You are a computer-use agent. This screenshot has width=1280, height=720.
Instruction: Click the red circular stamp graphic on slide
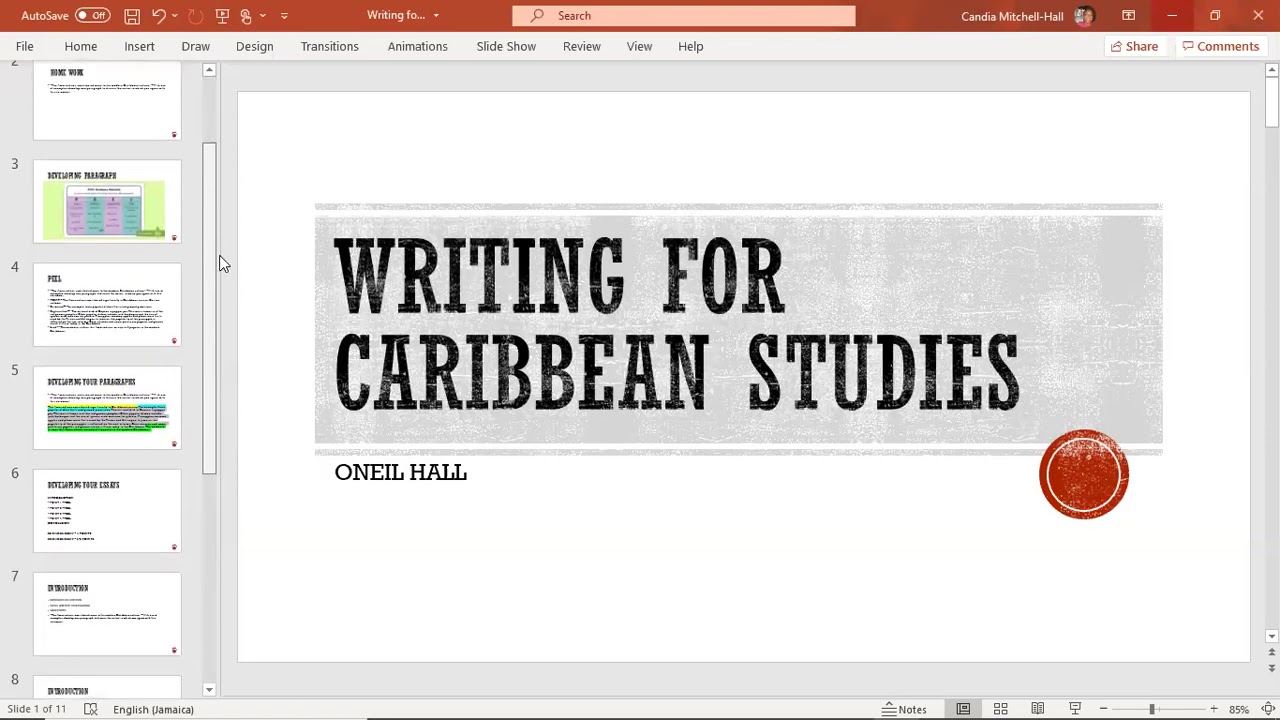[x=1084, y=474]
